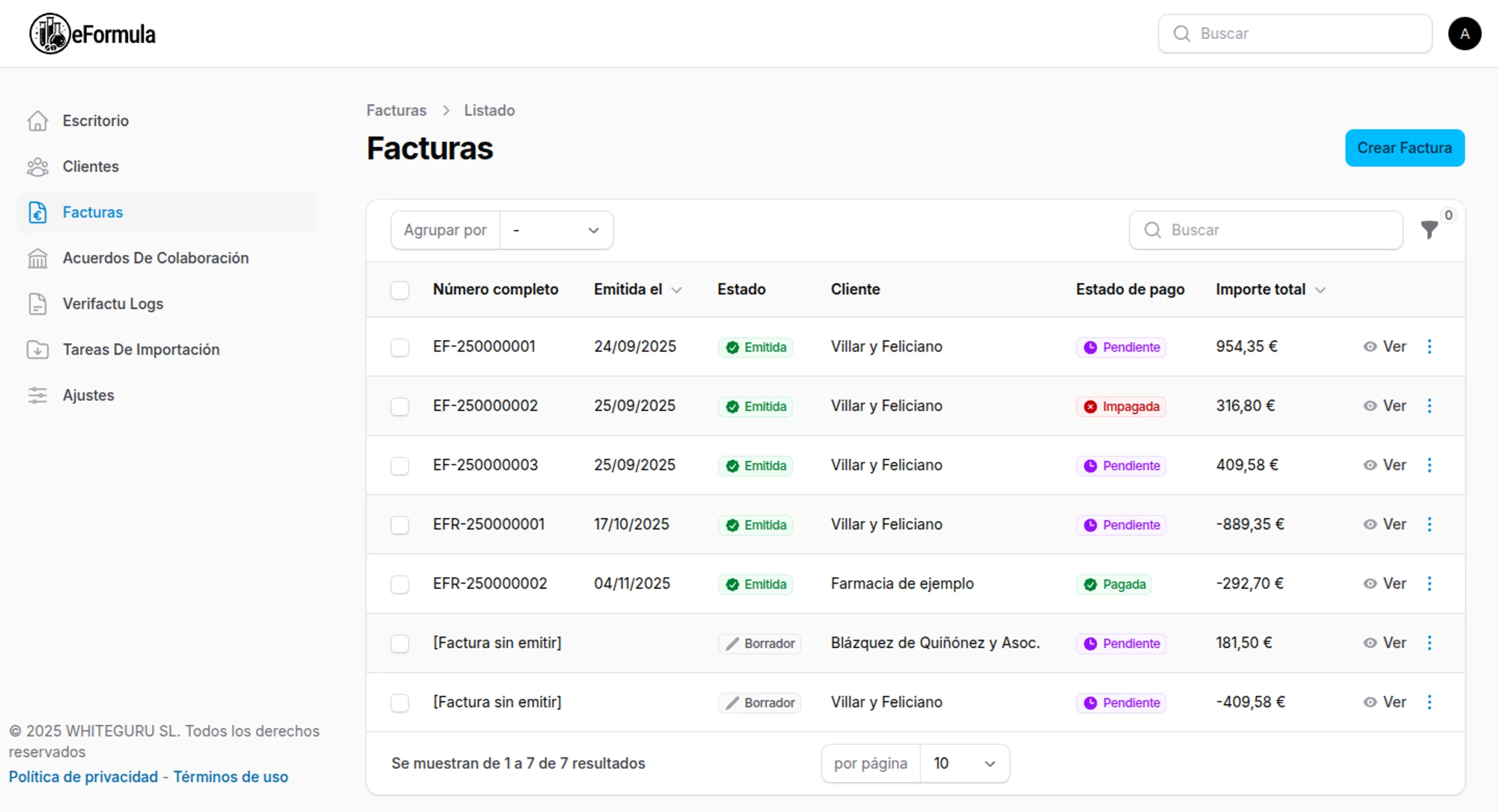Sort by Emitida el column arrow
1498x812 pixels.
(x=678, y=289)
